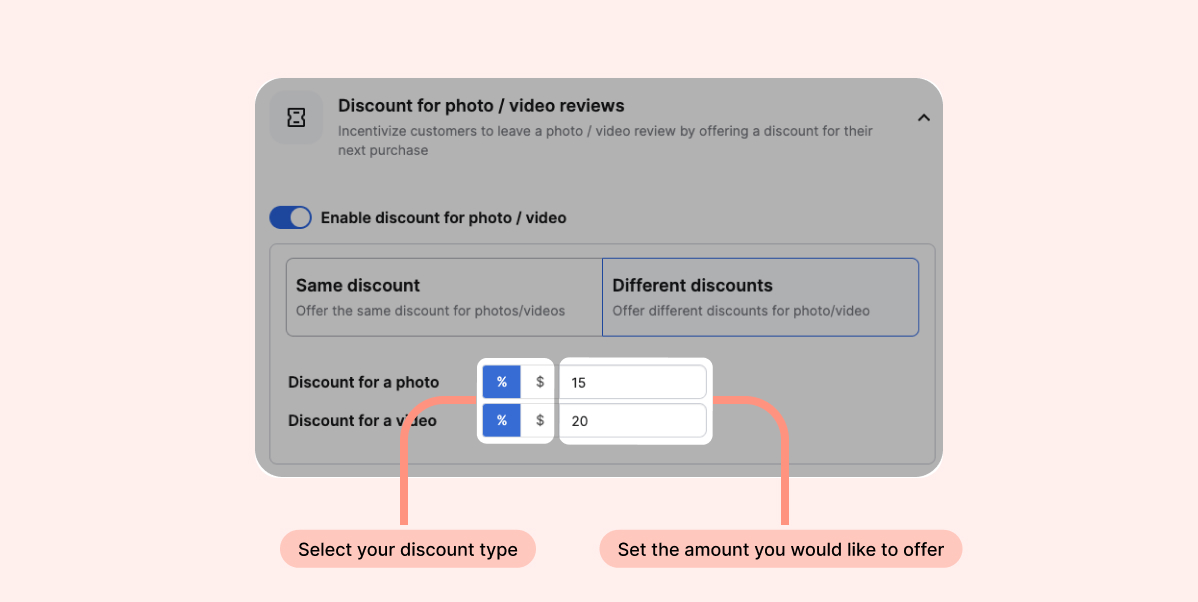Screen dimensions: 1198x602
Task: Select the Same discount option
Action: [444, 297]
